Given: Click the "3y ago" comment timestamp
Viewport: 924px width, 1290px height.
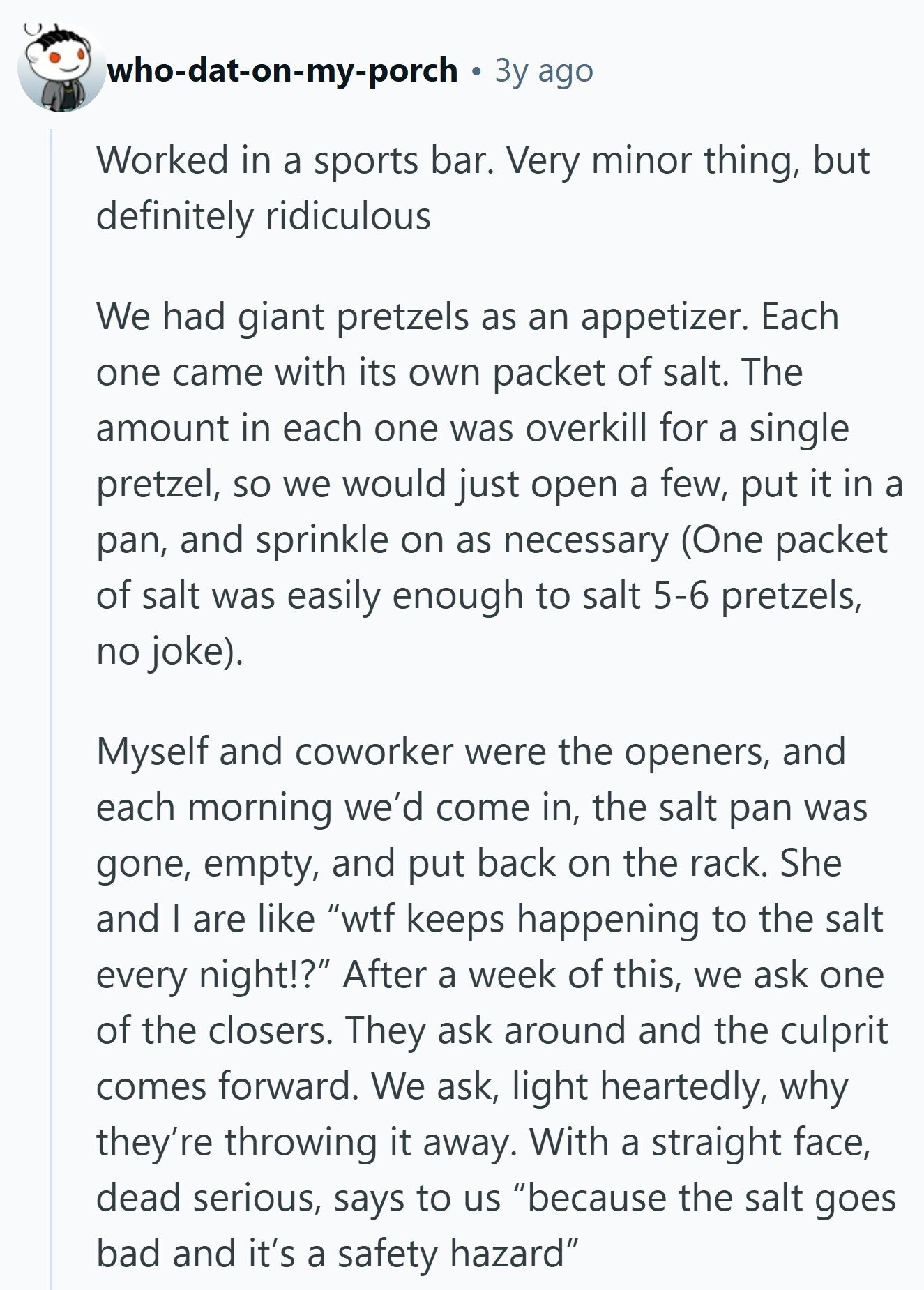Looking at the screenshot, I should [544, 70].
